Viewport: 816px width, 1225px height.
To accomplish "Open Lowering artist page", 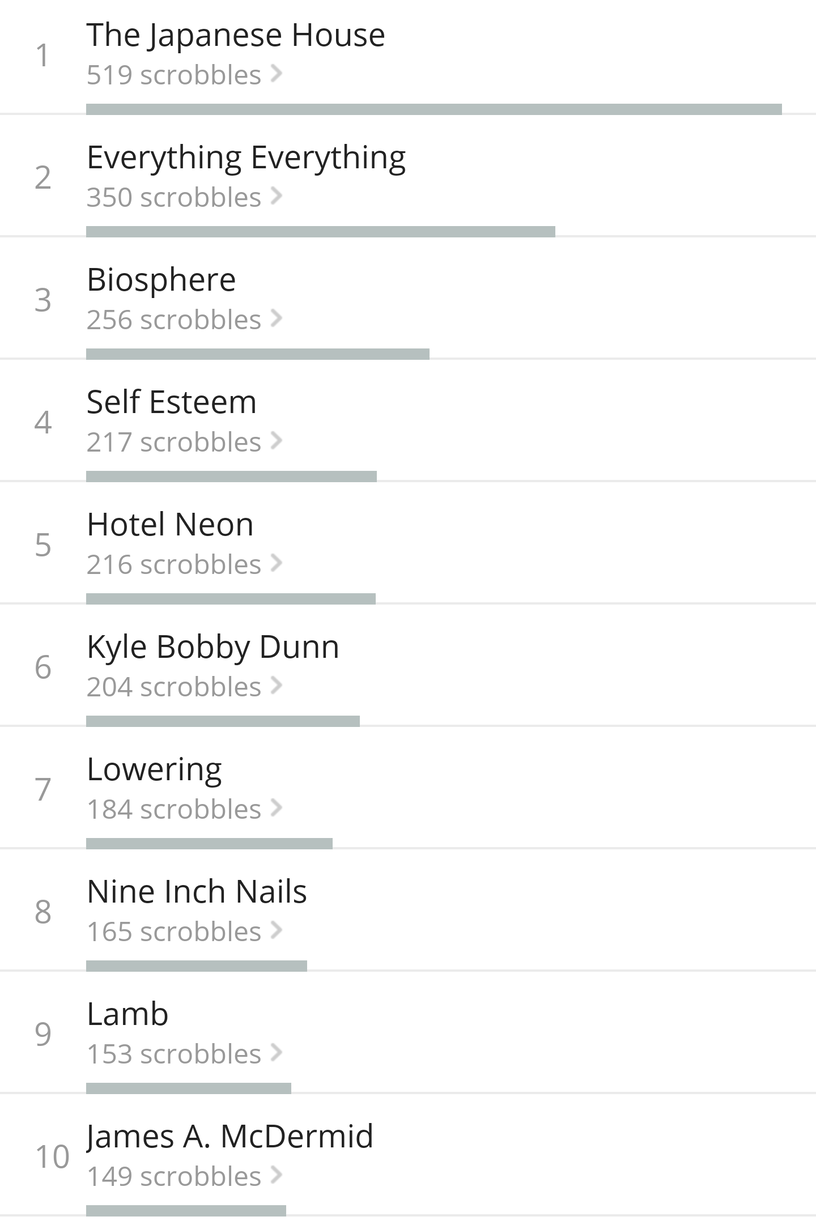I will (154, 770).
